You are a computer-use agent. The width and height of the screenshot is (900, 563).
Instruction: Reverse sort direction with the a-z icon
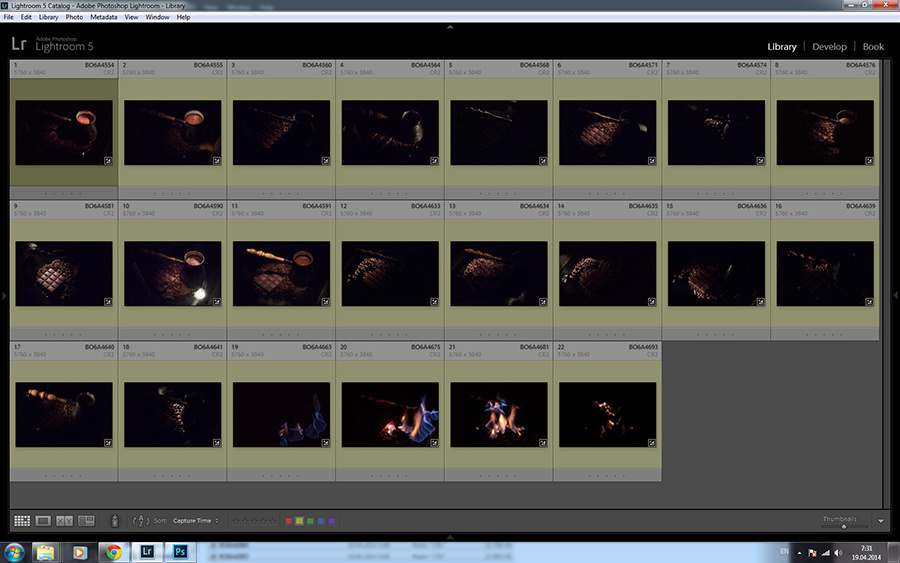(140, 521)
